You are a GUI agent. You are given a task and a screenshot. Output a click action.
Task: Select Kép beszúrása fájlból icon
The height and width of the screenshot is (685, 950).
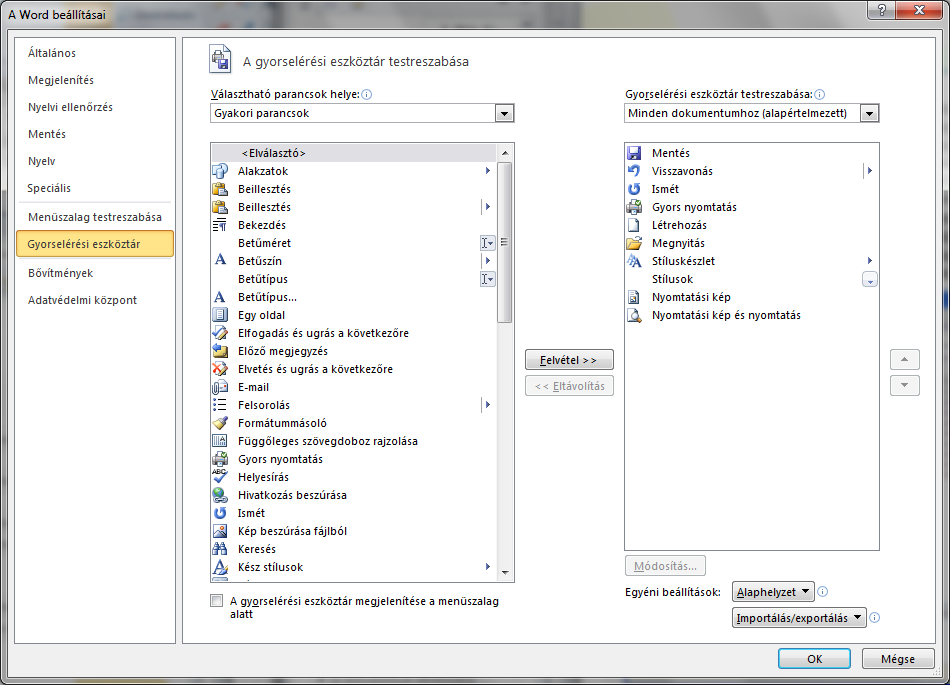coord(220,531)
